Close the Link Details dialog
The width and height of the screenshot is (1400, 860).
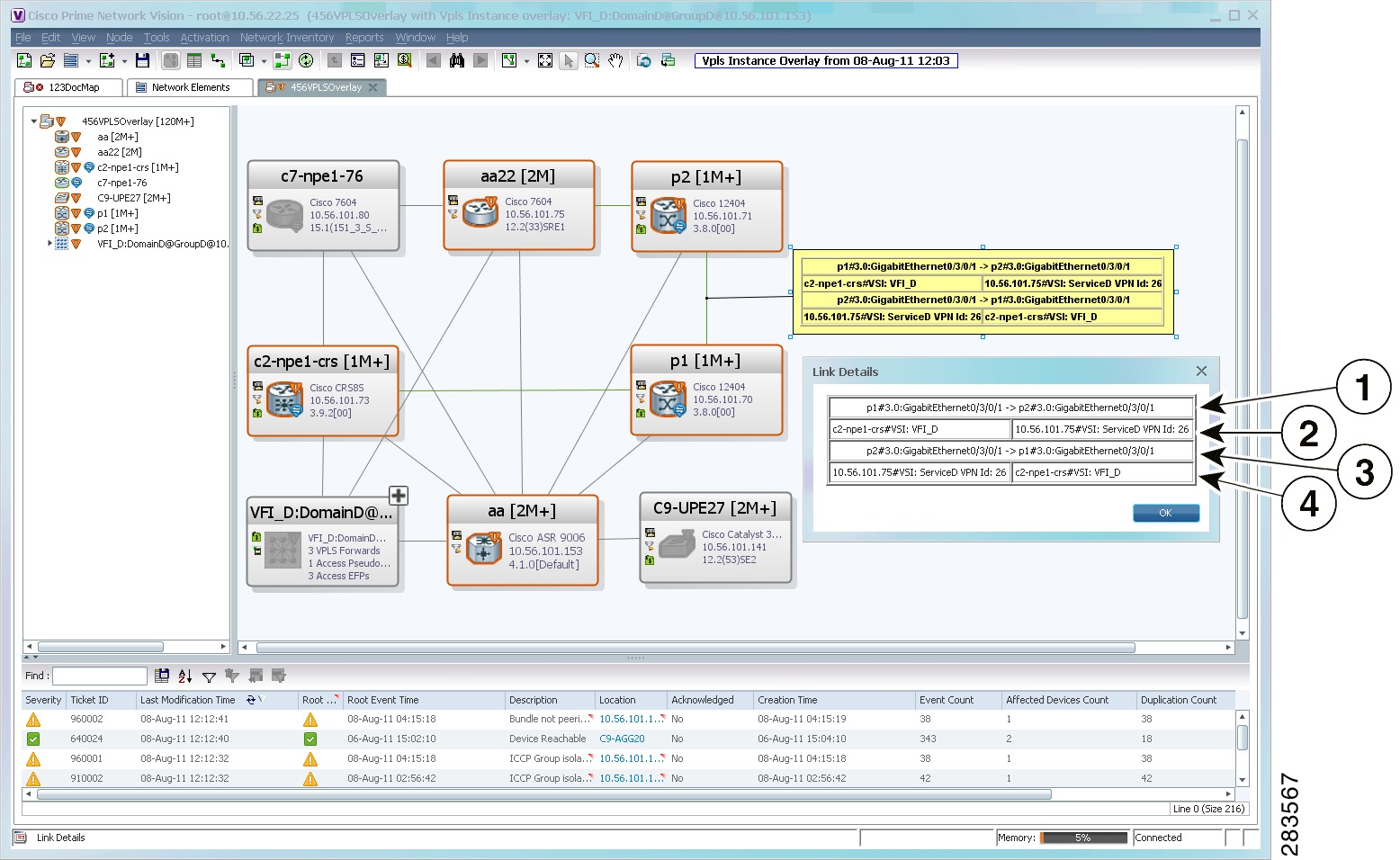pyautogui.click(x=1201, y=371)
